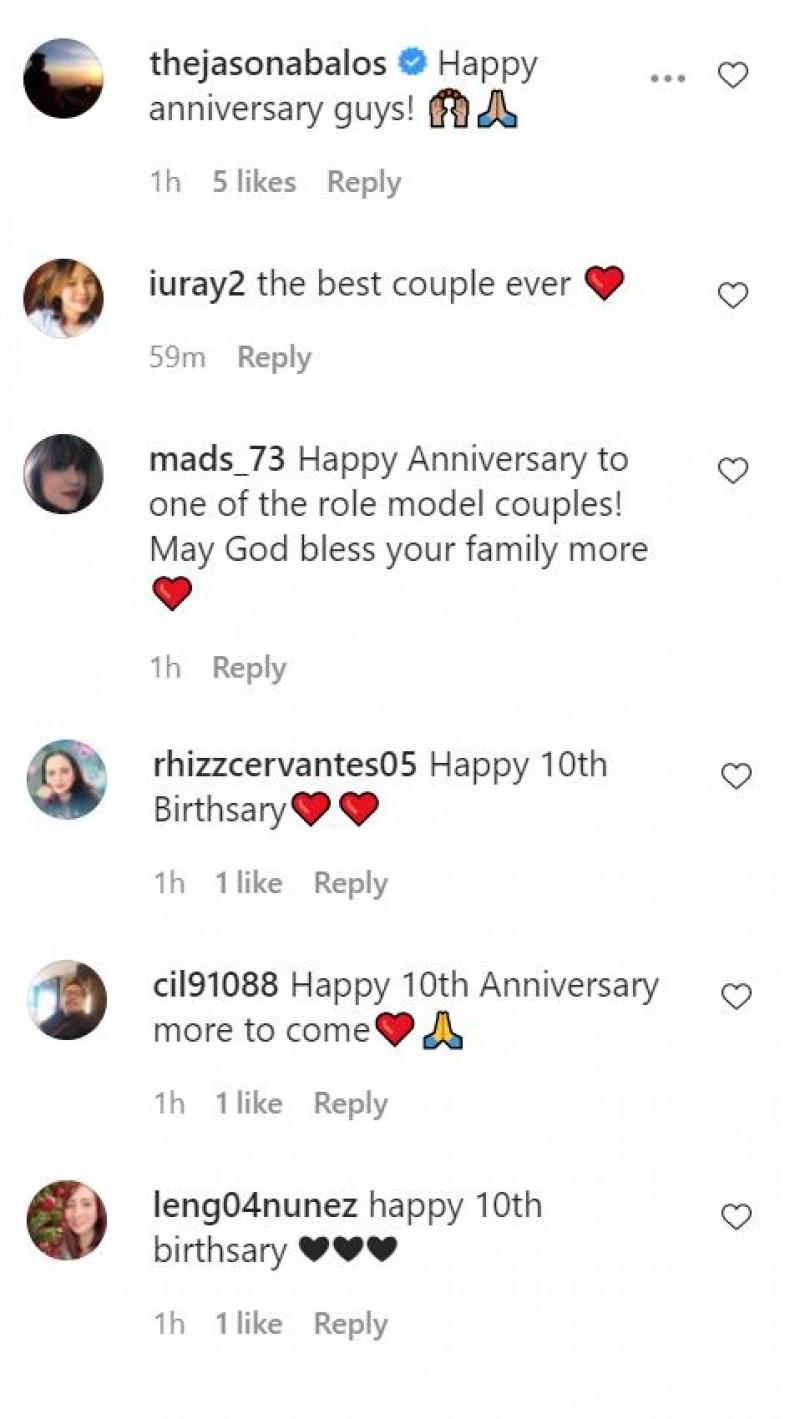Viewport: 800px width, 1419px height.
Task: Reply to thejasonabalos's comment
Action: [x=364, y=182]
